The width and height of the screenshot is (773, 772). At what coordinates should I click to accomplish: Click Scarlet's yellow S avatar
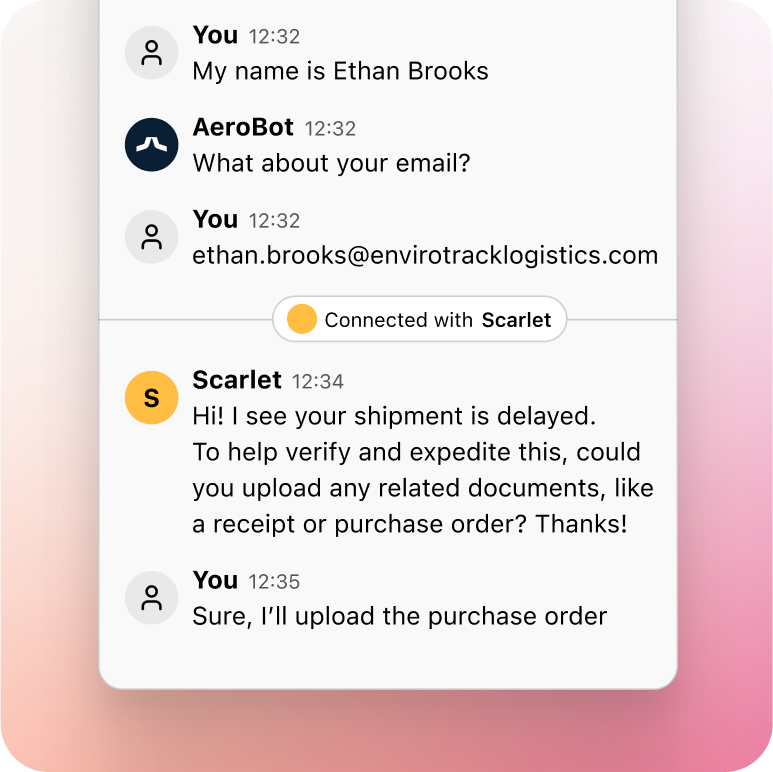point(151,397)
